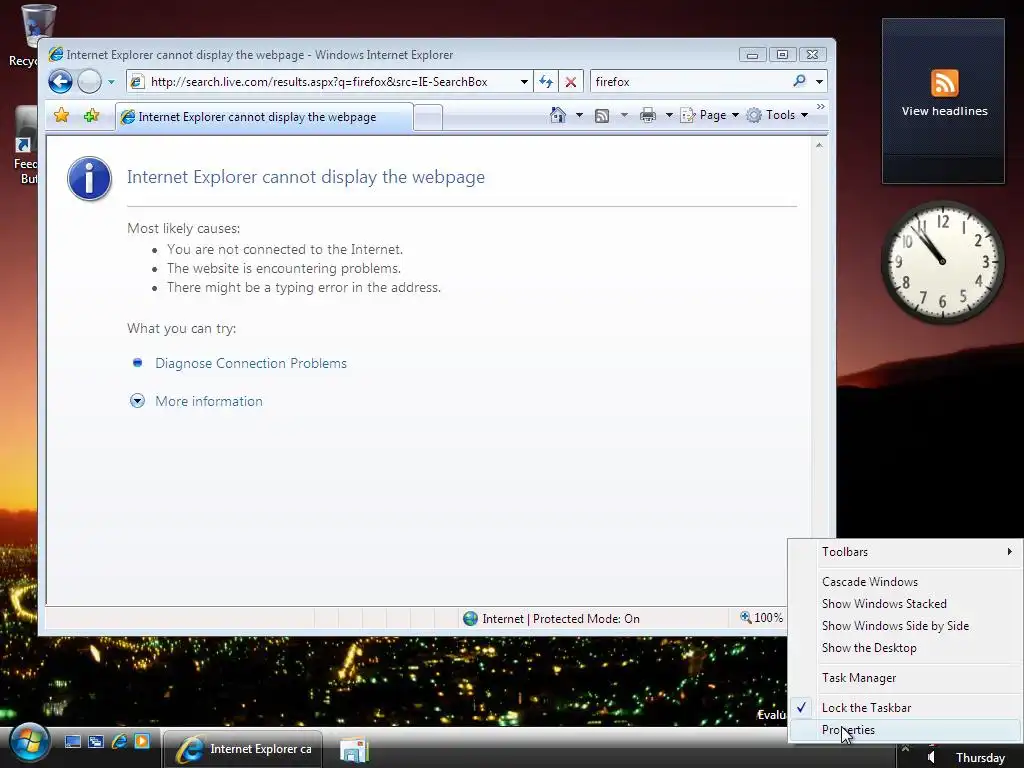Go back with the IE Back button
This screenshot has width=1024, height=768.
point(60,82)
